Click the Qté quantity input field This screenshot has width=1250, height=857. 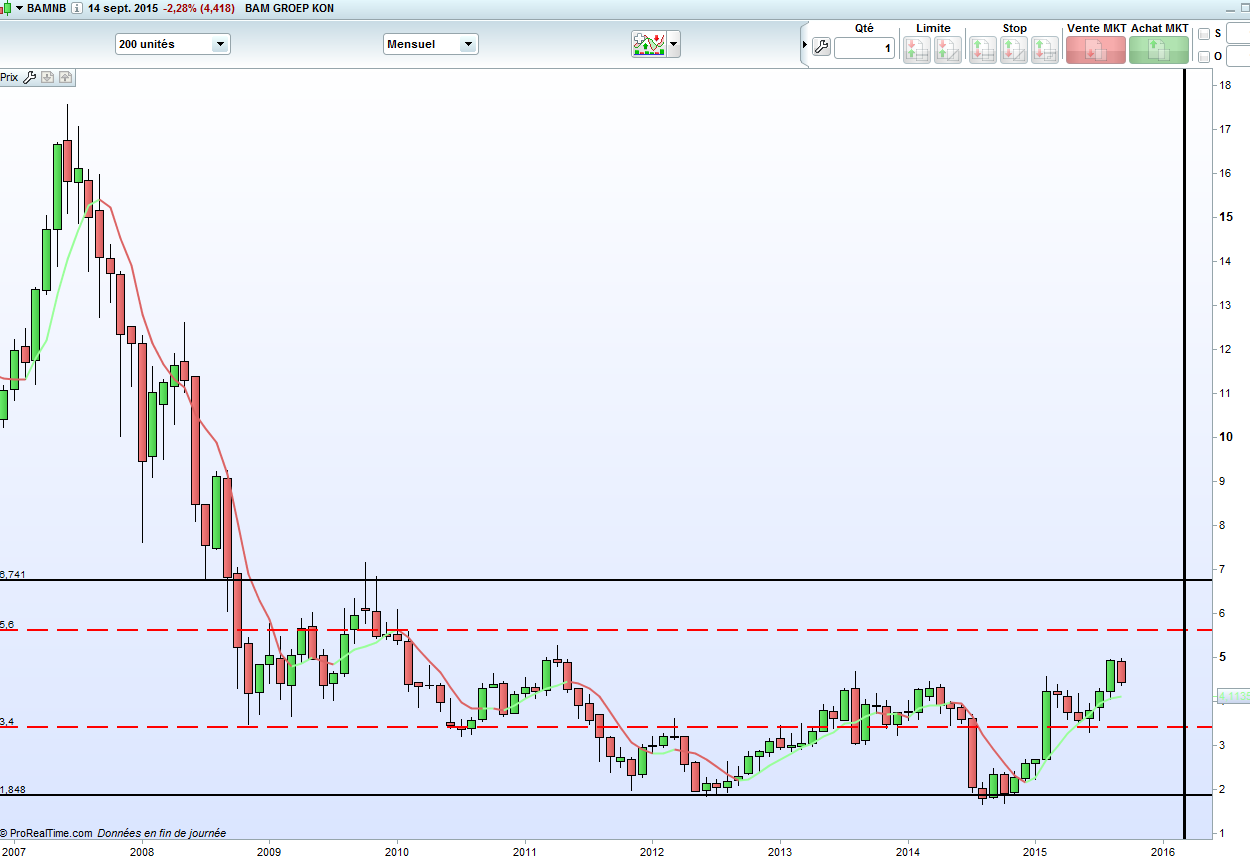pyautogui.click(x=864, y=48)
